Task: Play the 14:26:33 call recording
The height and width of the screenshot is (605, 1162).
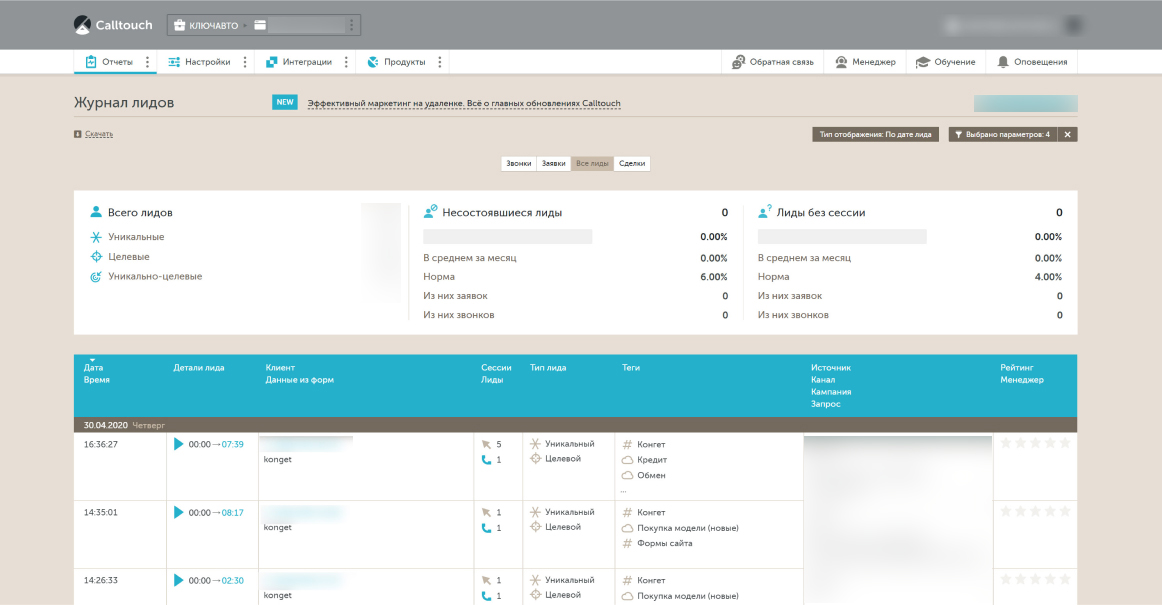Action: 178,581
